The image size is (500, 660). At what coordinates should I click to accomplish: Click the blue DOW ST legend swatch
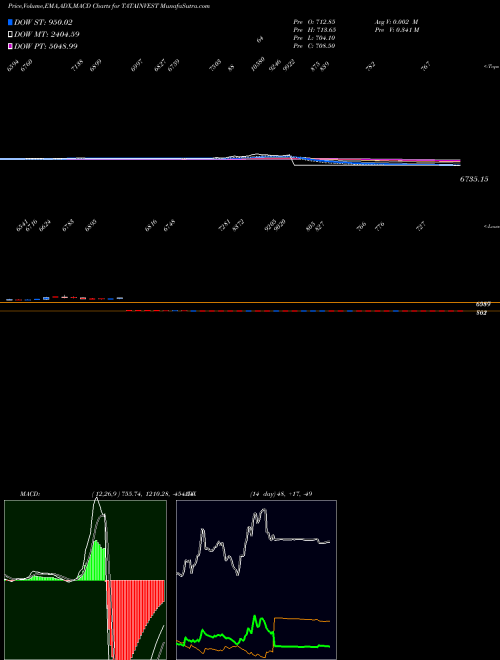point(10,22)
